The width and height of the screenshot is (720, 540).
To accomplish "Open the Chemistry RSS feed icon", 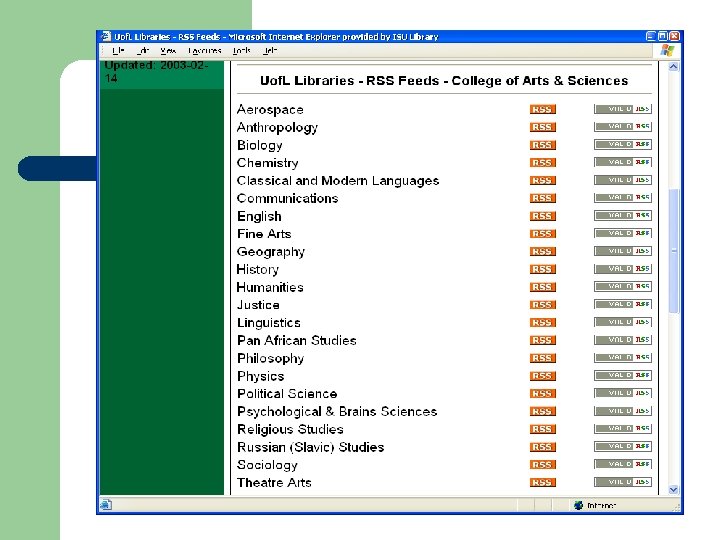I will coord(542,163).
